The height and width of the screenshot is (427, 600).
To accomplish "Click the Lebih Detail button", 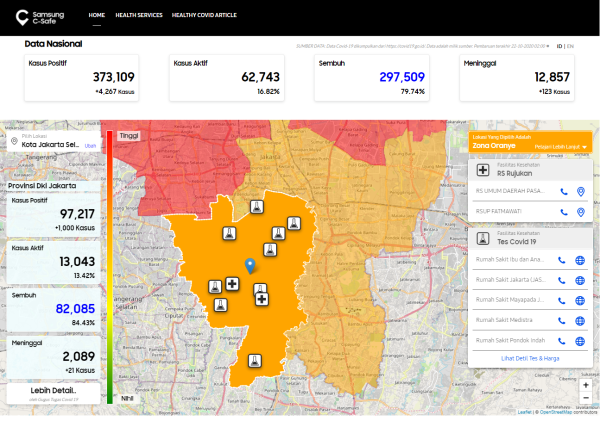I will [53, 393].
